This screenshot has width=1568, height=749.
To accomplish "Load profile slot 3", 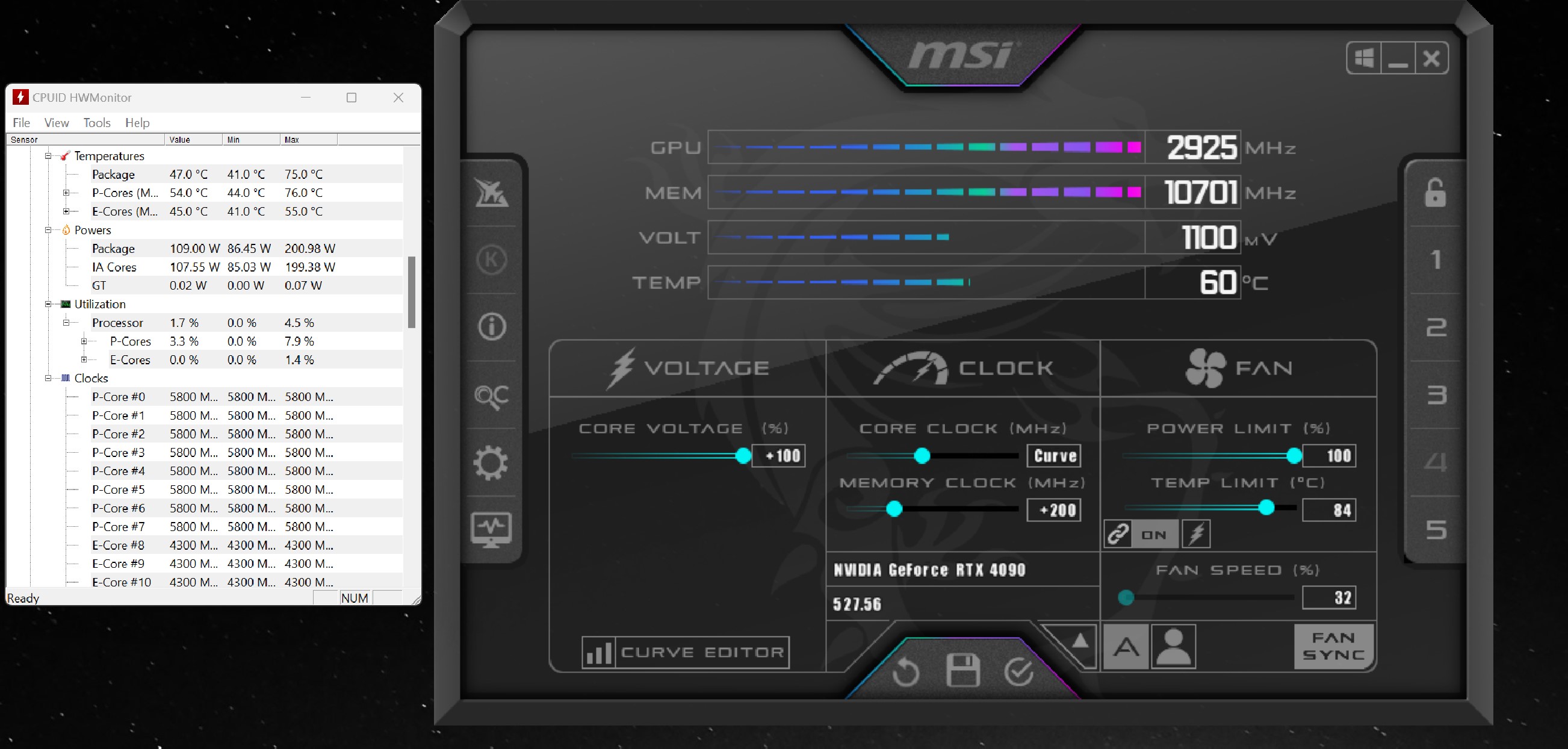I will [x=1436, y=395].
